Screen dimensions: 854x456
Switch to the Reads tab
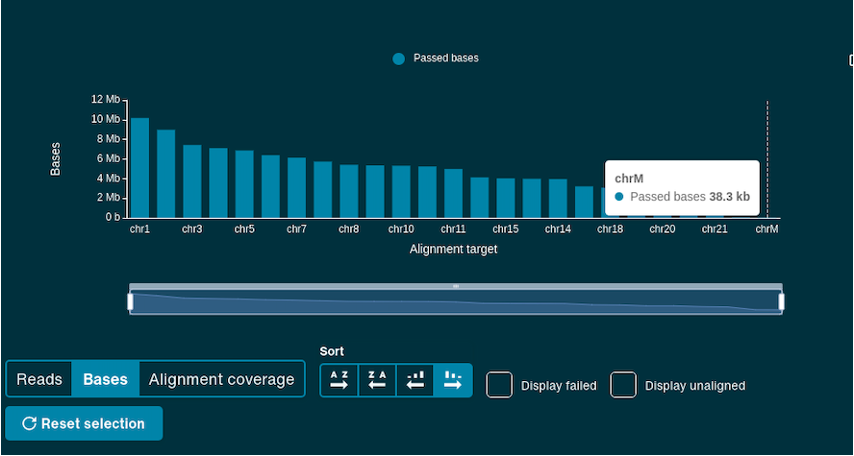pyautogui.click(x=39, y=379)
